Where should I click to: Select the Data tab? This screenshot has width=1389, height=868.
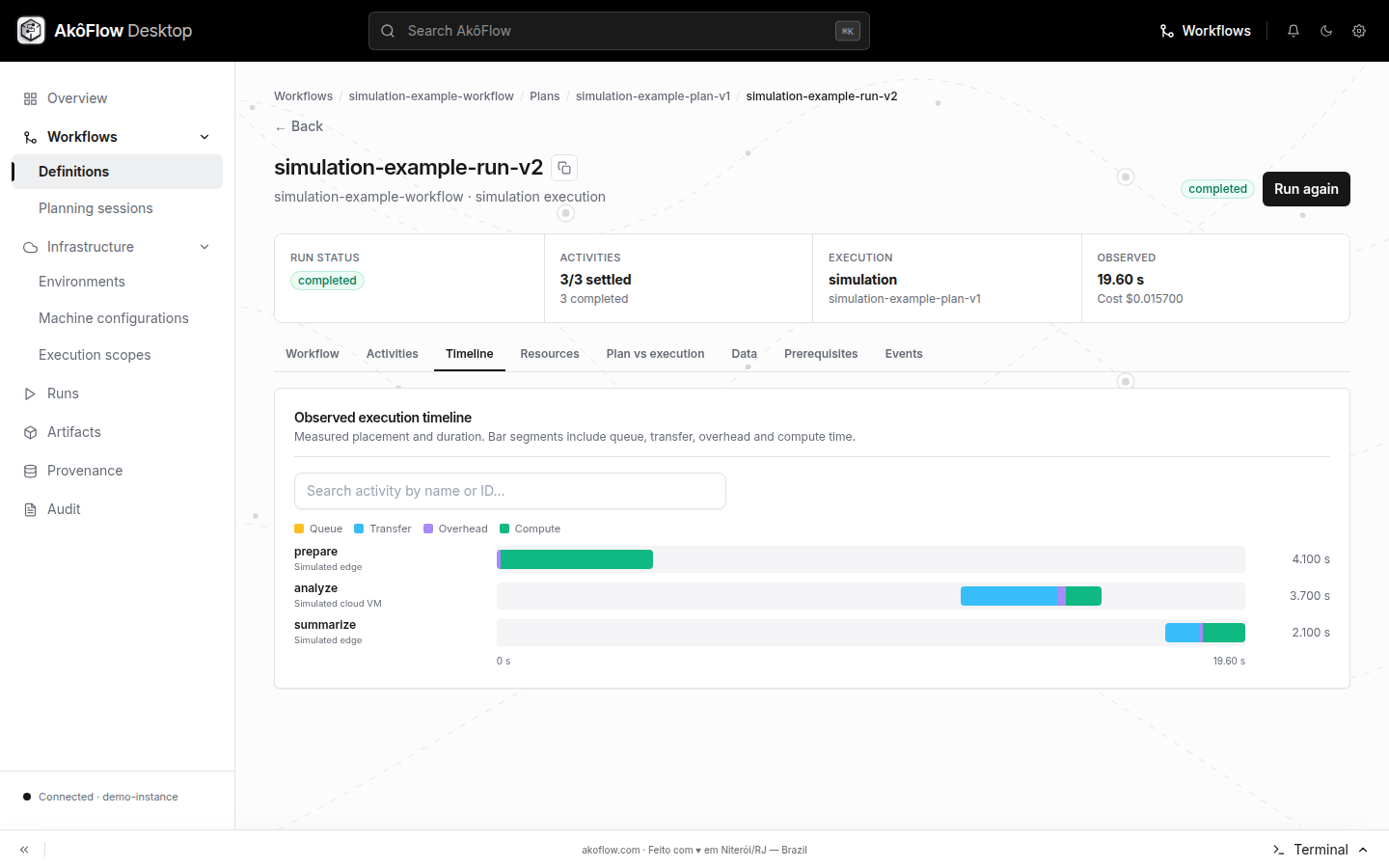tap(745, 354)
